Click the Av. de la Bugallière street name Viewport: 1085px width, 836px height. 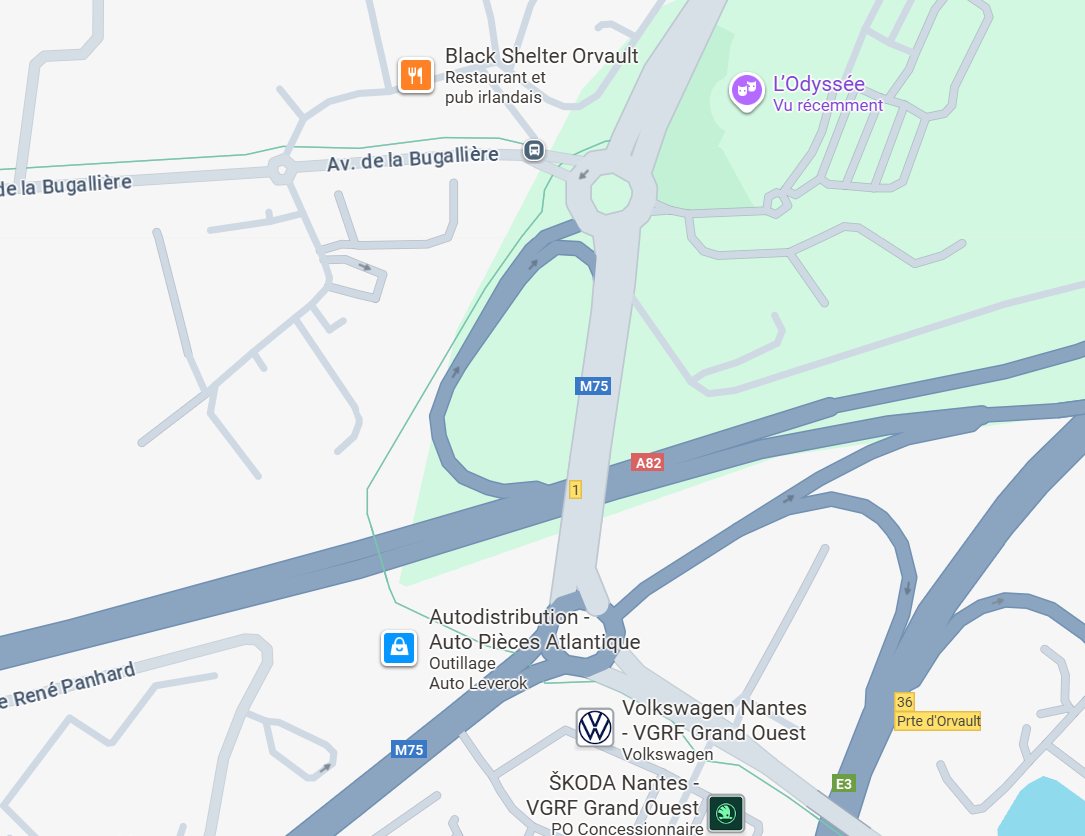[x=412, y=158]
